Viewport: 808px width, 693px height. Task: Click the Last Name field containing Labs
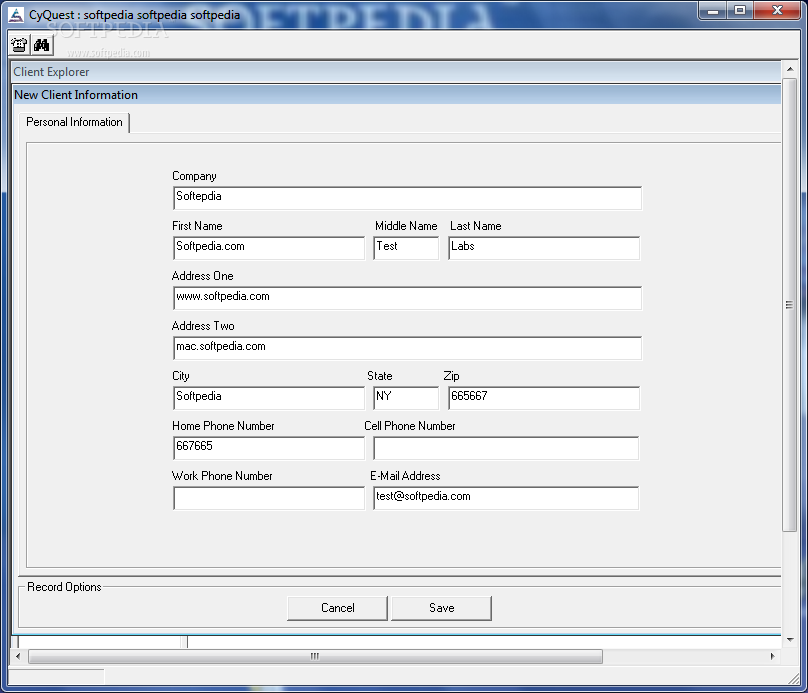tap(544, 248)
